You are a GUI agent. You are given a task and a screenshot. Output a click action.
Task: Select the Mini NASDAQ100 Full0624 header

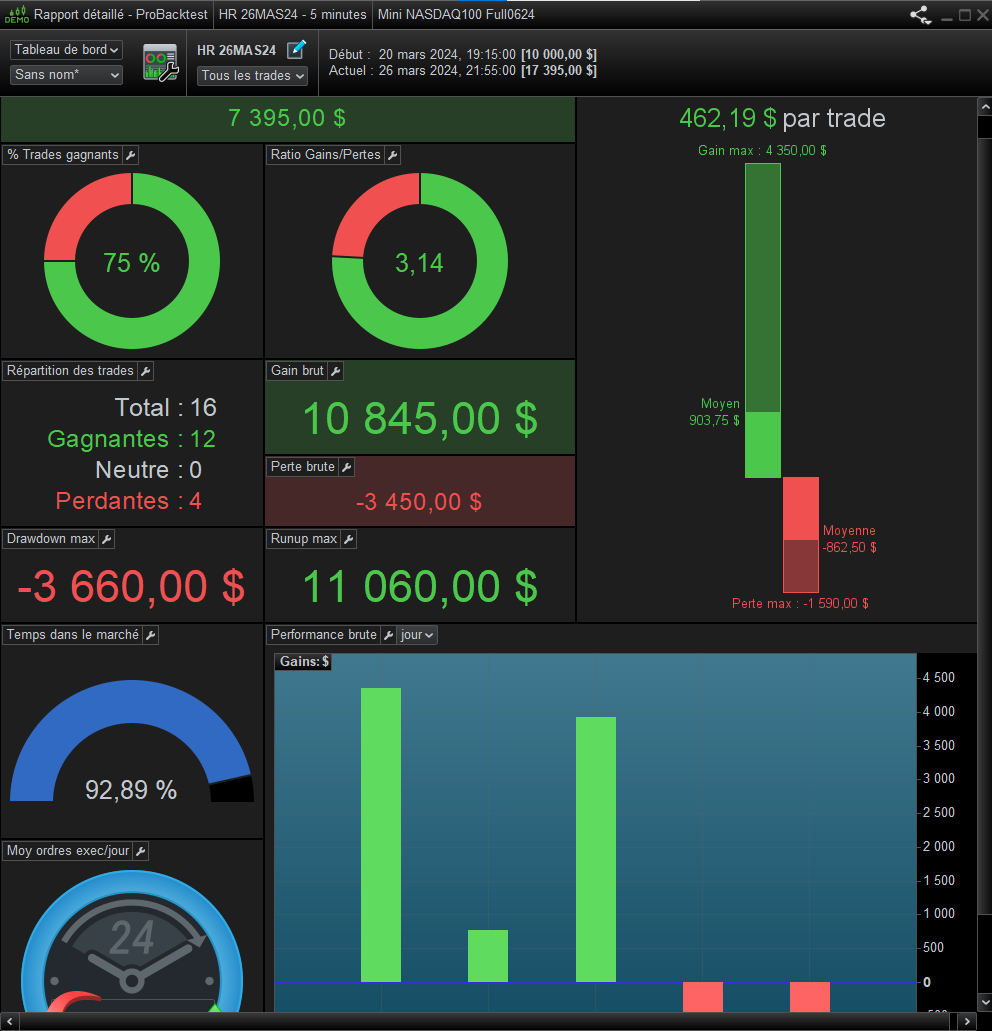point(456,14)
